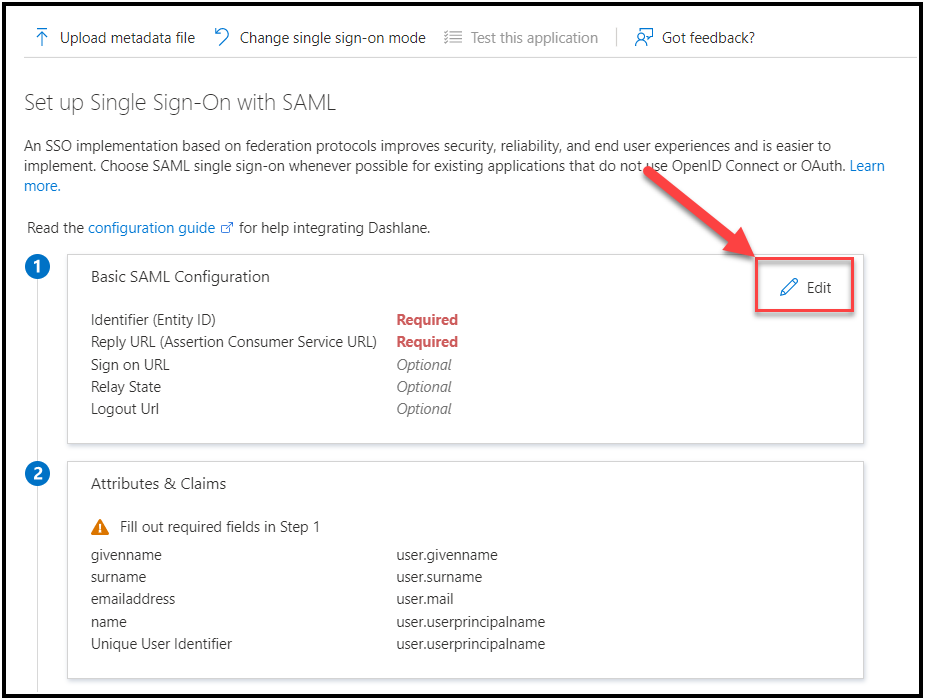Click the pencil icon beside Edit
This screenshot has width=925, height=700.
(789, 288)
